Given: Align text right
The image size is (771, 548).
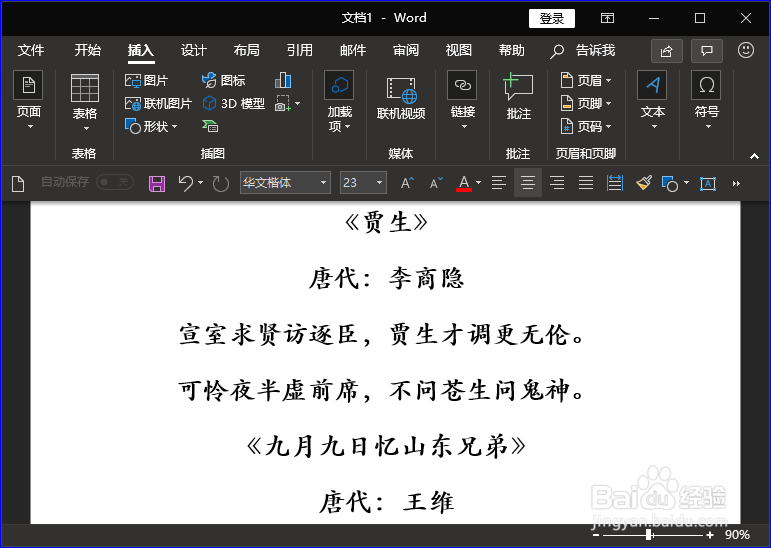Looking at the screenshot, I should 557,183.
